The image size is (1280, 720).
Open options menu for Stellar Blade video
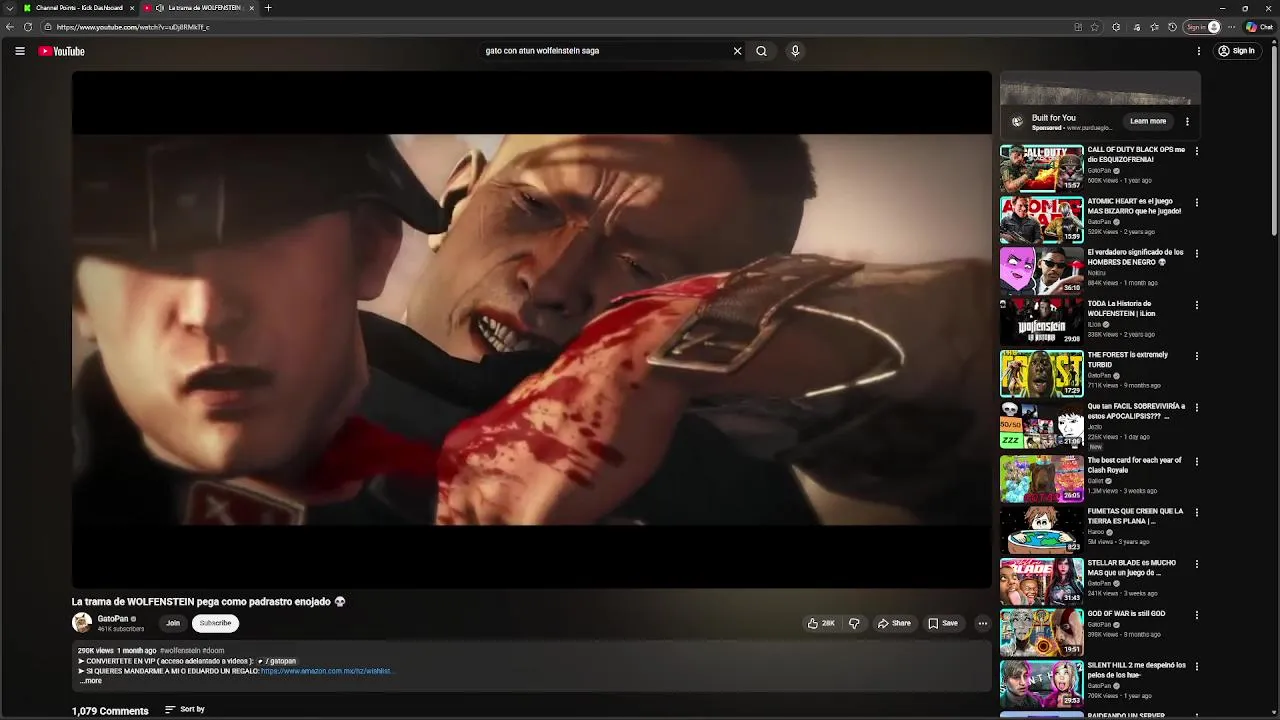[1196, 564]
